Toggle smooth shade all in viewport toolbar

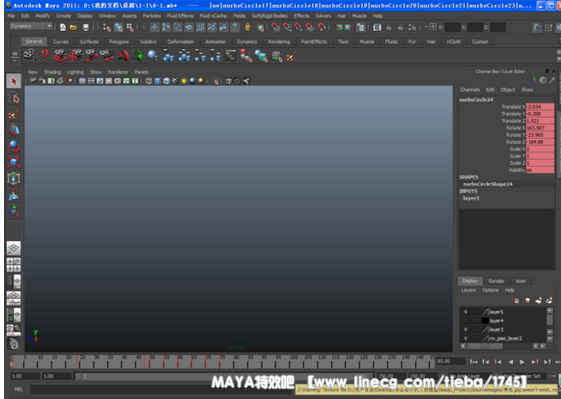[157, 81]
